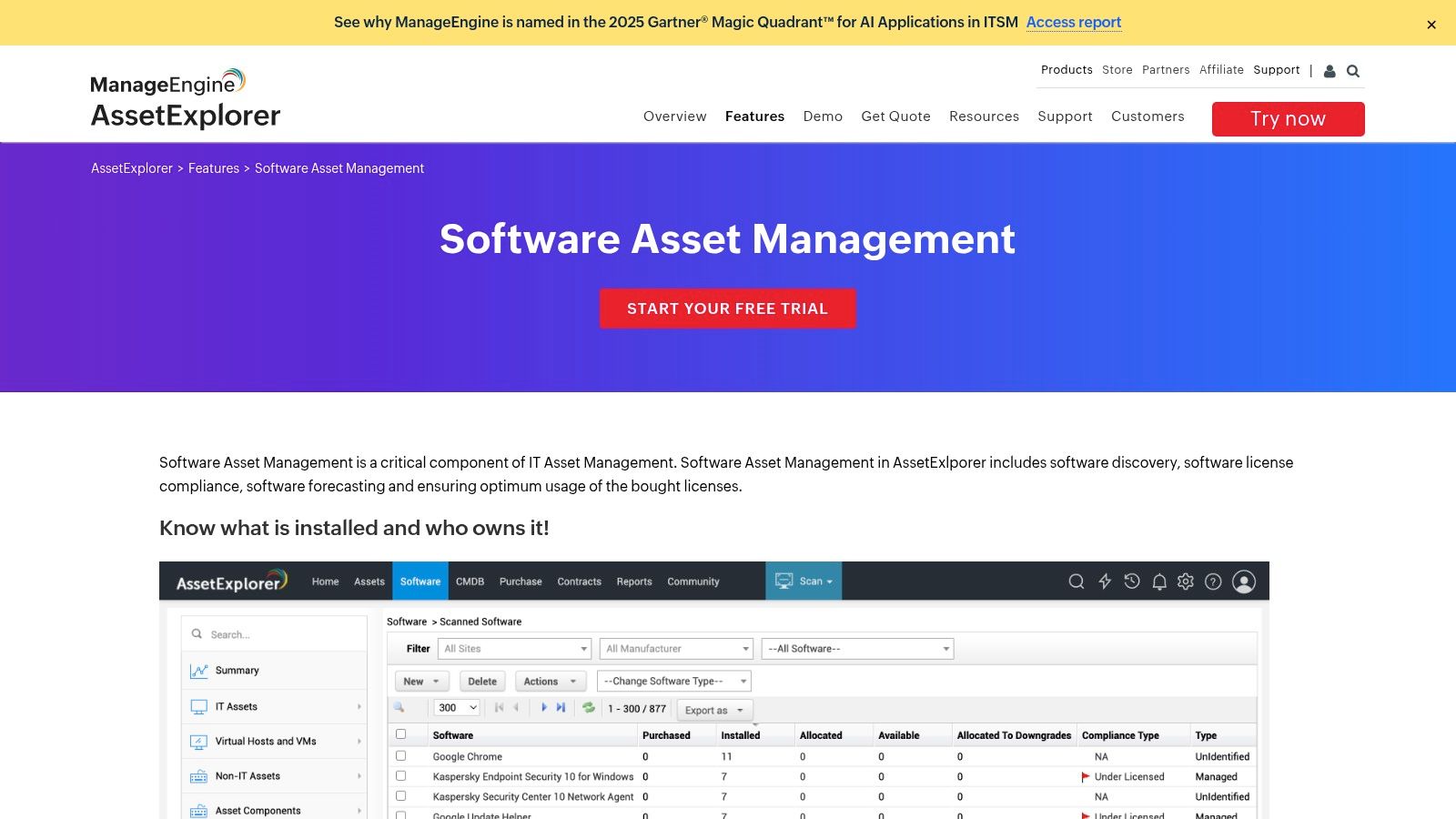
Task: Open the user profile avatar icon
Action: click(1243, 581)
